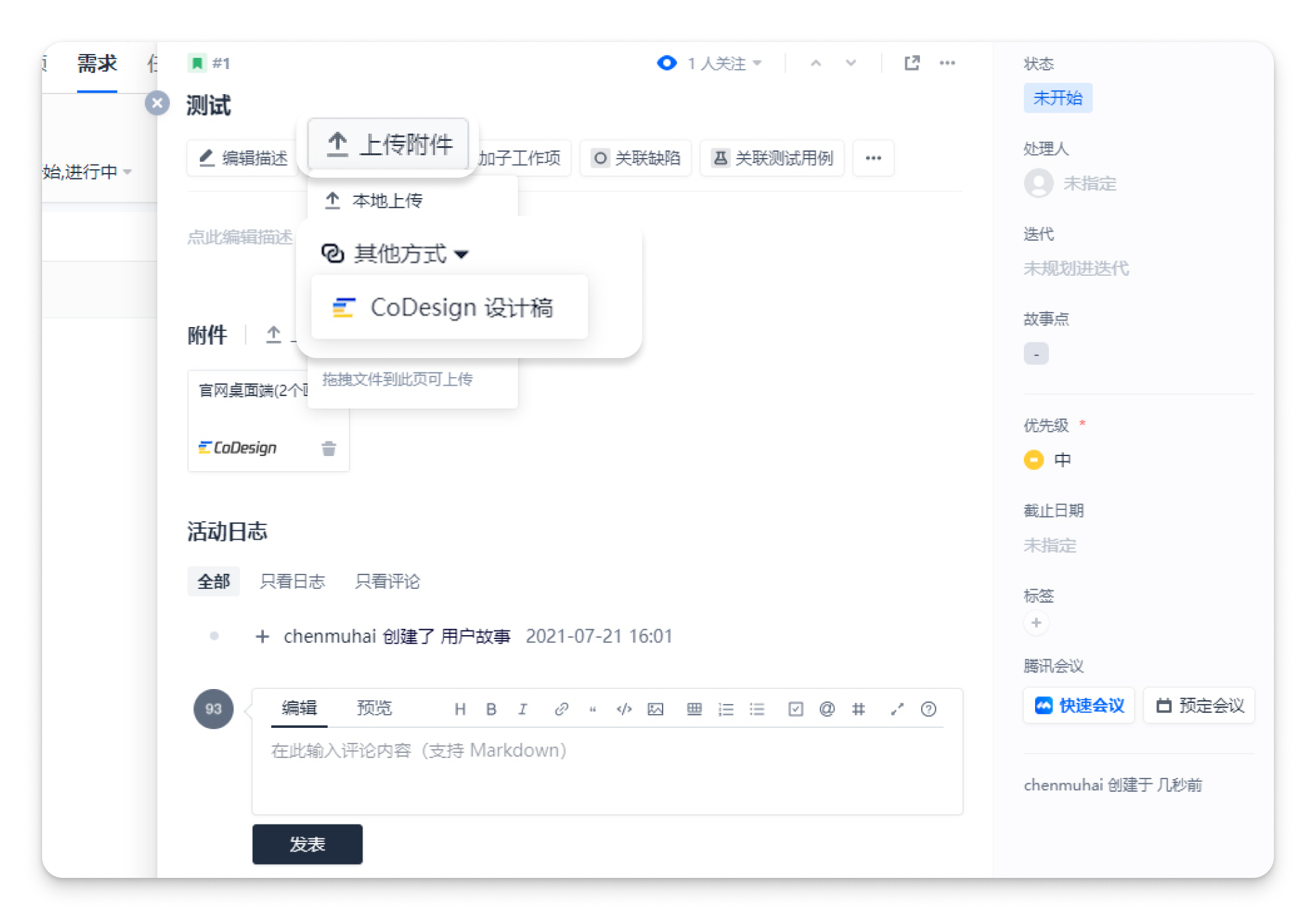Image resolution: width=1316 pixels, height=920 pixels.
Task: Go to next issue with down chevron
Action: [x=851, y=63]
